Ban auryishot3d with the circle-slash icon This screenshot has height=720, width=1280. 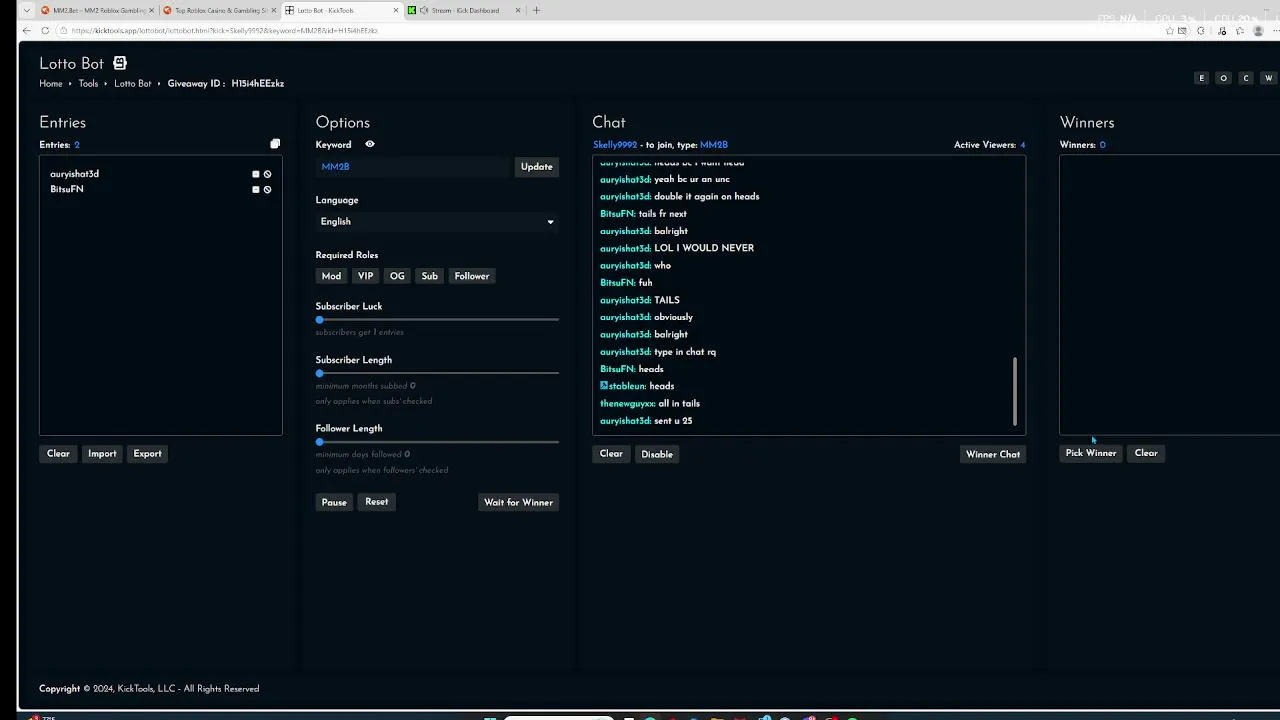tap(267, 174)
